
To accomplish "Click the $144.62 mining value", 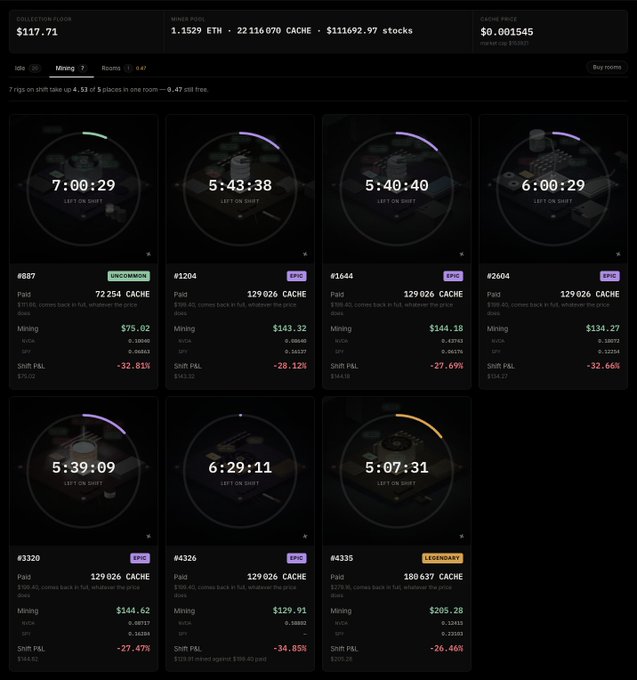I will click(x=133, y=611).
